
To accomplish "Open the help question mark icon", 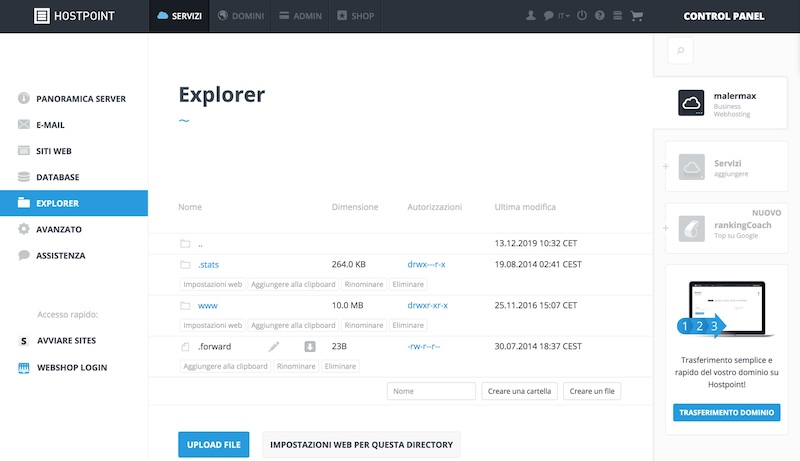I will [599, 15].
